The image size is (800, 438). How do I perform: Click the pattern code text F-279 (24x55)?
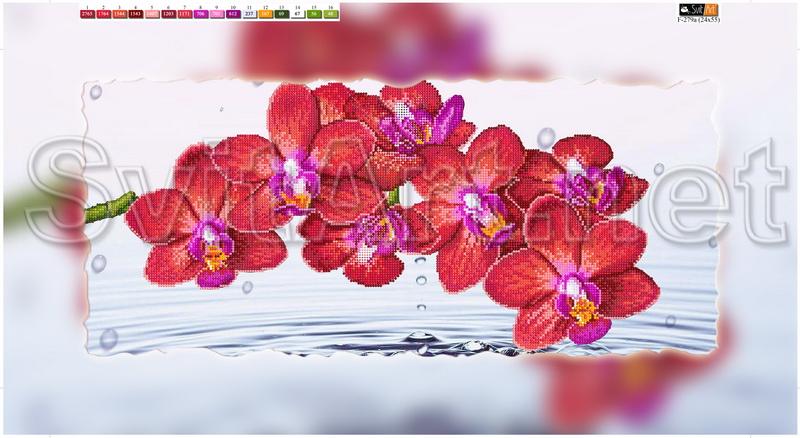(x=700, y=19)
